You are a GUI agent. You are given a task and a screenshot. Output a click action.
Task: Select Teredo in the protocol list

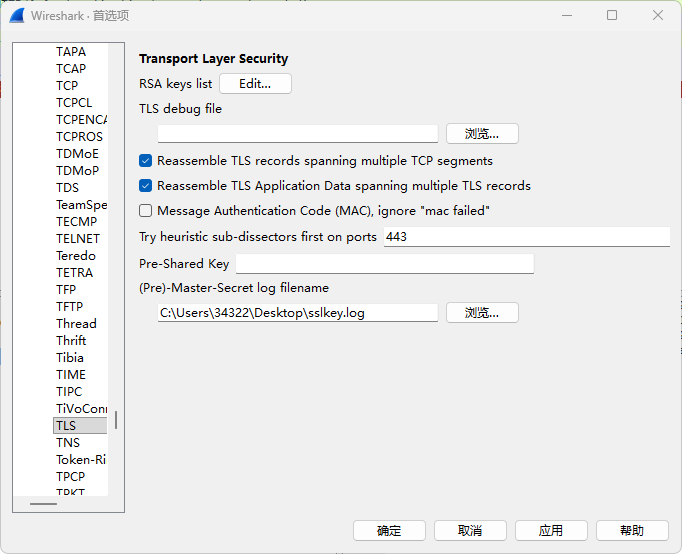[x=76, y=255]
